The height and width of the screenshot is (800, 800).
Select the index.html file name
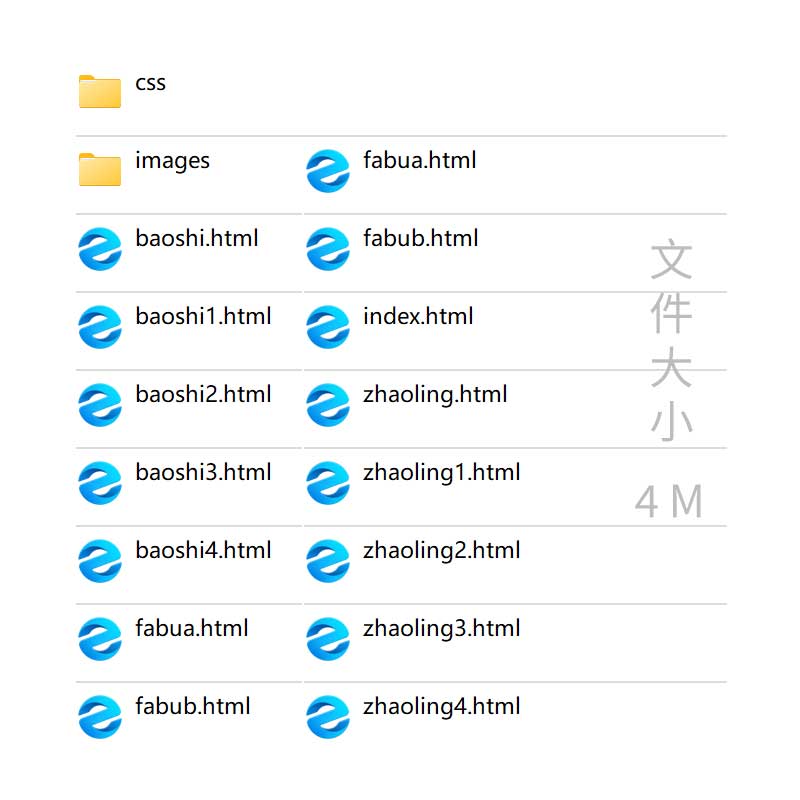pos(418,316)
